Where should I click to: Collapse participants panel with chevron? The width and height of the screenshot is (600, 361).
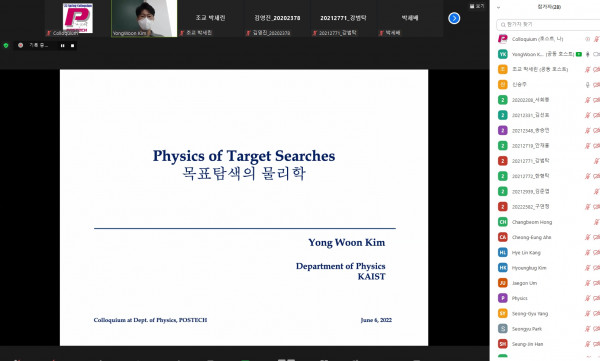point(498,7)
